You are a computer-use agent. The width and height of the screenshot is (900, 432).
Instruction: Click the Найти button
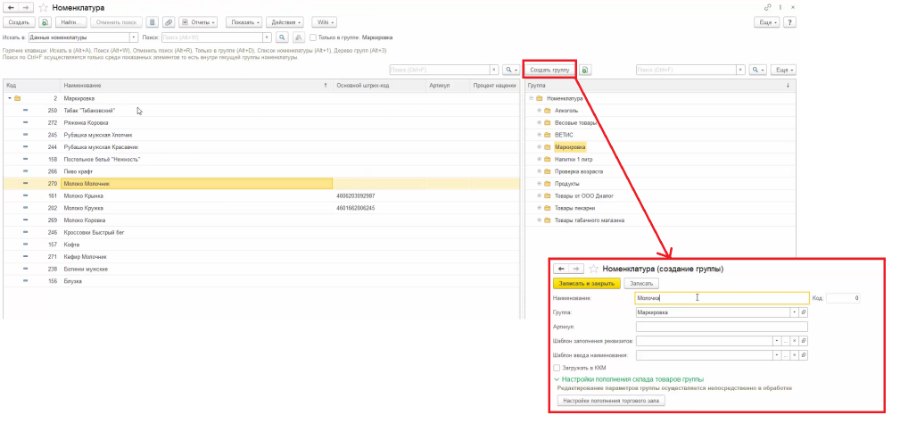pos(71,22)
